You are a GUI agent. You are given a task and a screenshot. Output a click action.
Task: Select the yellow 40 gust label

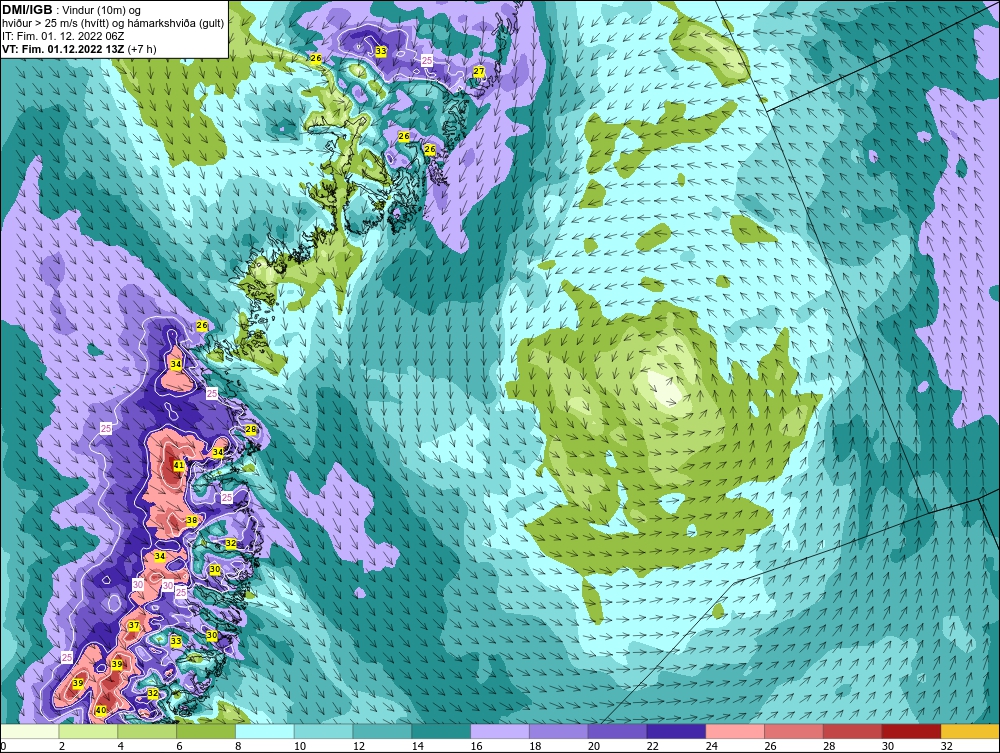point(101,710)
